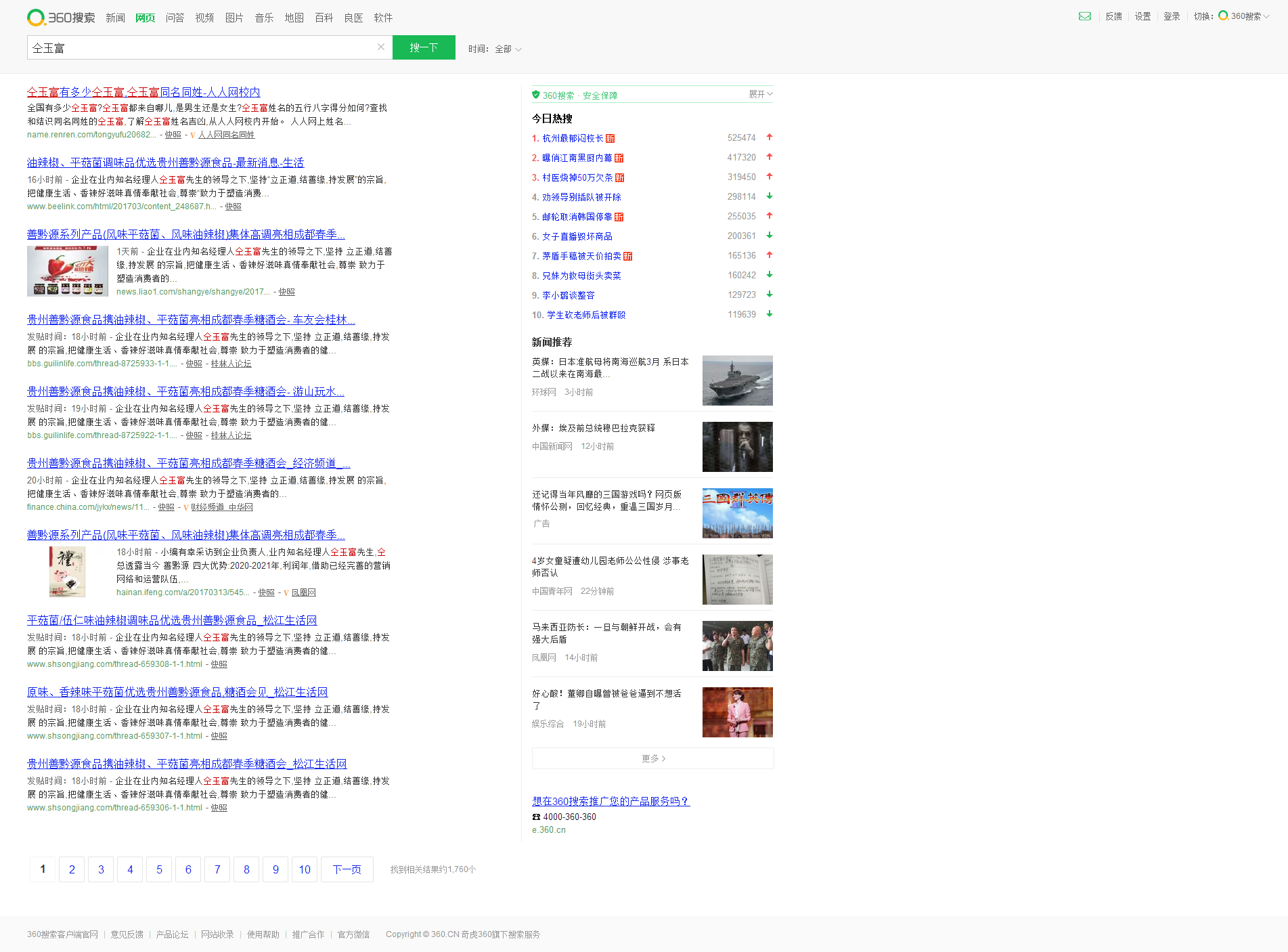Click the green down arrow for 劝领导别插队被开除
Viewport: 1288px width, 952px height.
click(770, 196)
